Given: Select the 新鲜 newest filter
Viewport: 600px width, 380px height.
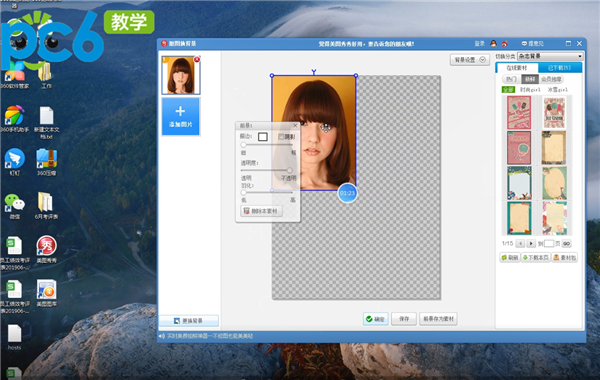Looking at the screenshot, I should point(530,79).
